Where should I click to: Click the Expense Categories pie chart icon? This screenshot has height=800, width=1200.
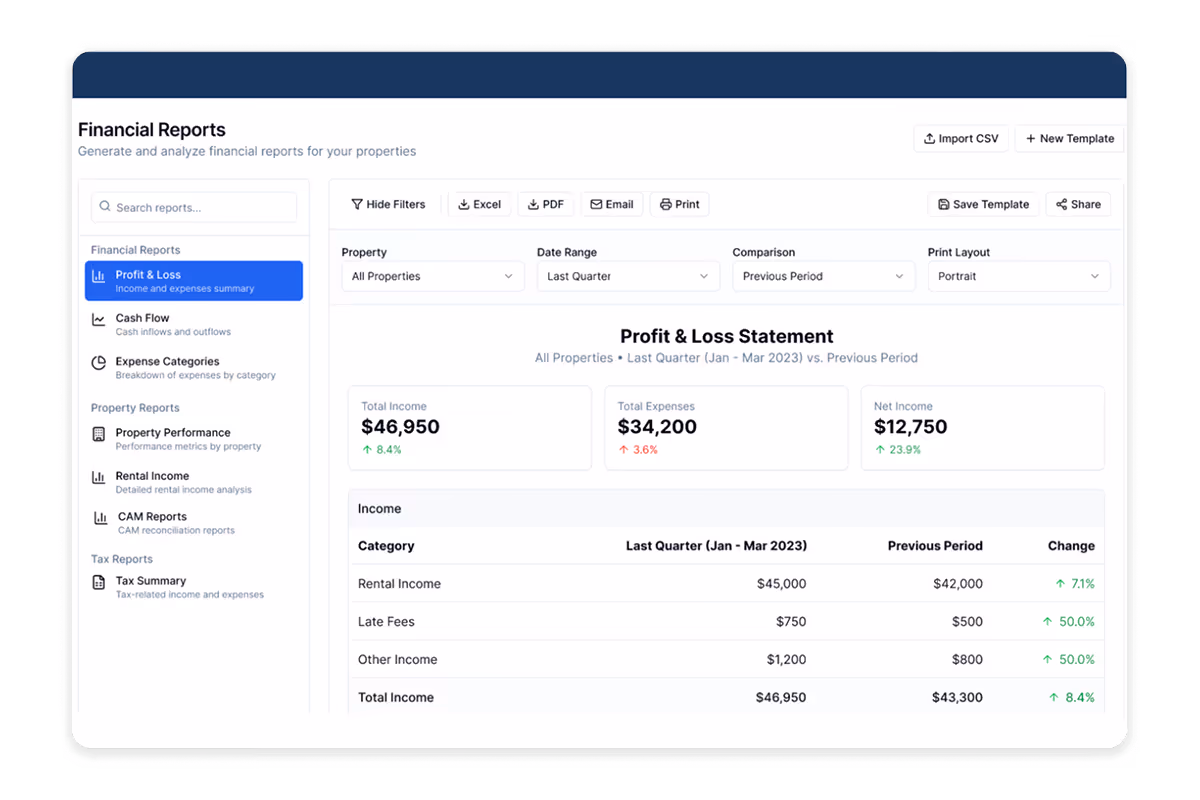(x=99, y=363)
